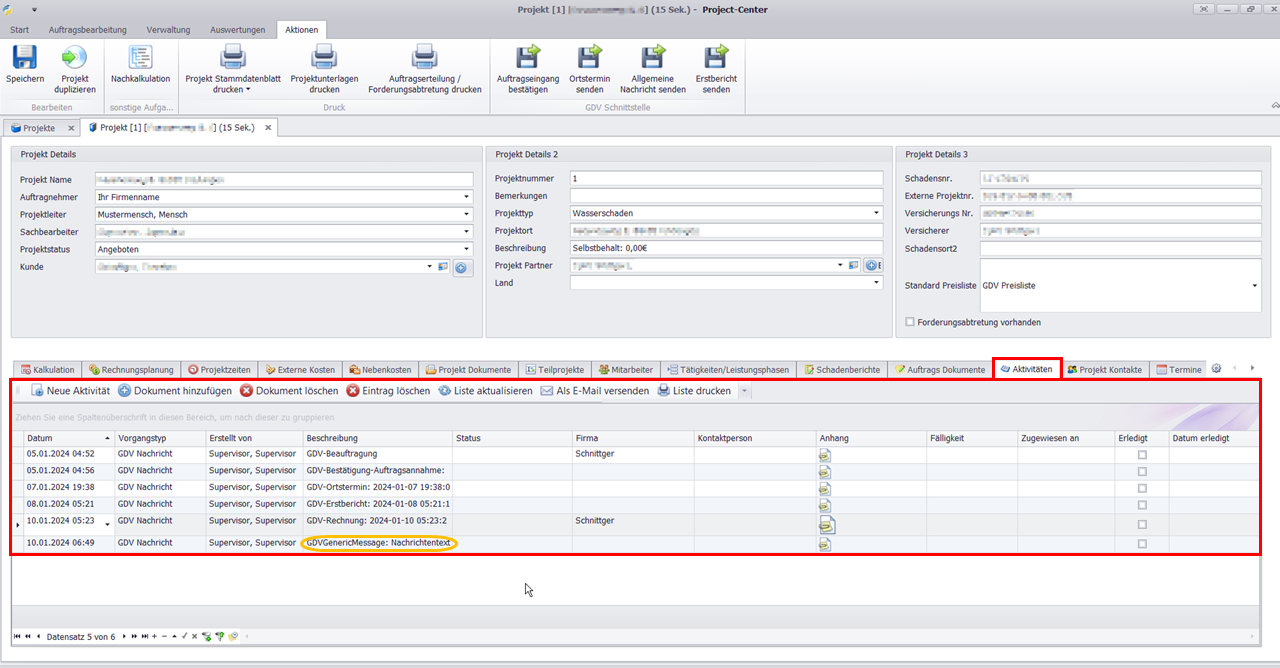The height and width of the screenshot is (668, 1280).
Task: Open the Schadenberichte tab
Action: [842, 370]
